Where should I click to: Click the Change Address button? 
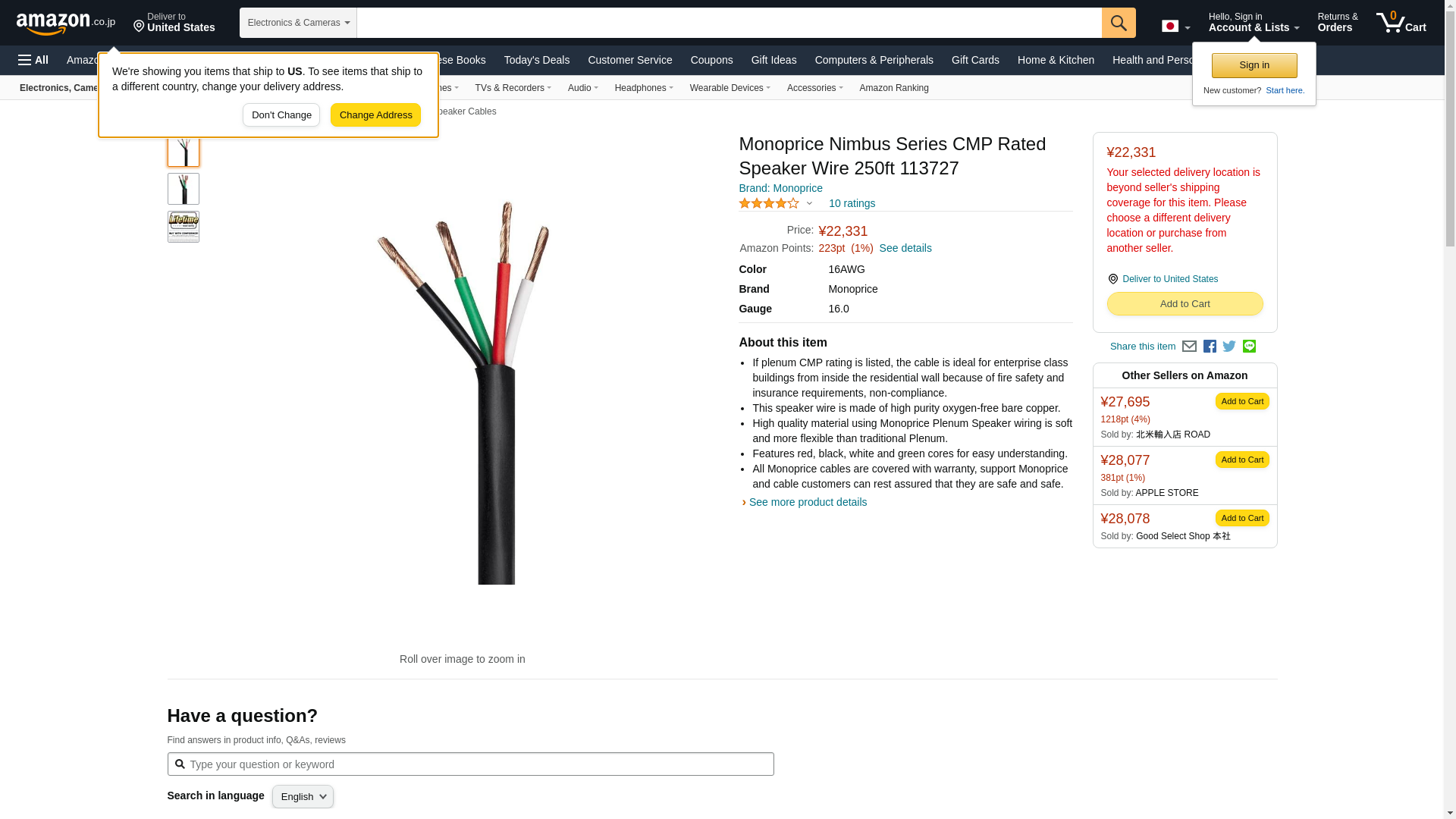point(375,115)
